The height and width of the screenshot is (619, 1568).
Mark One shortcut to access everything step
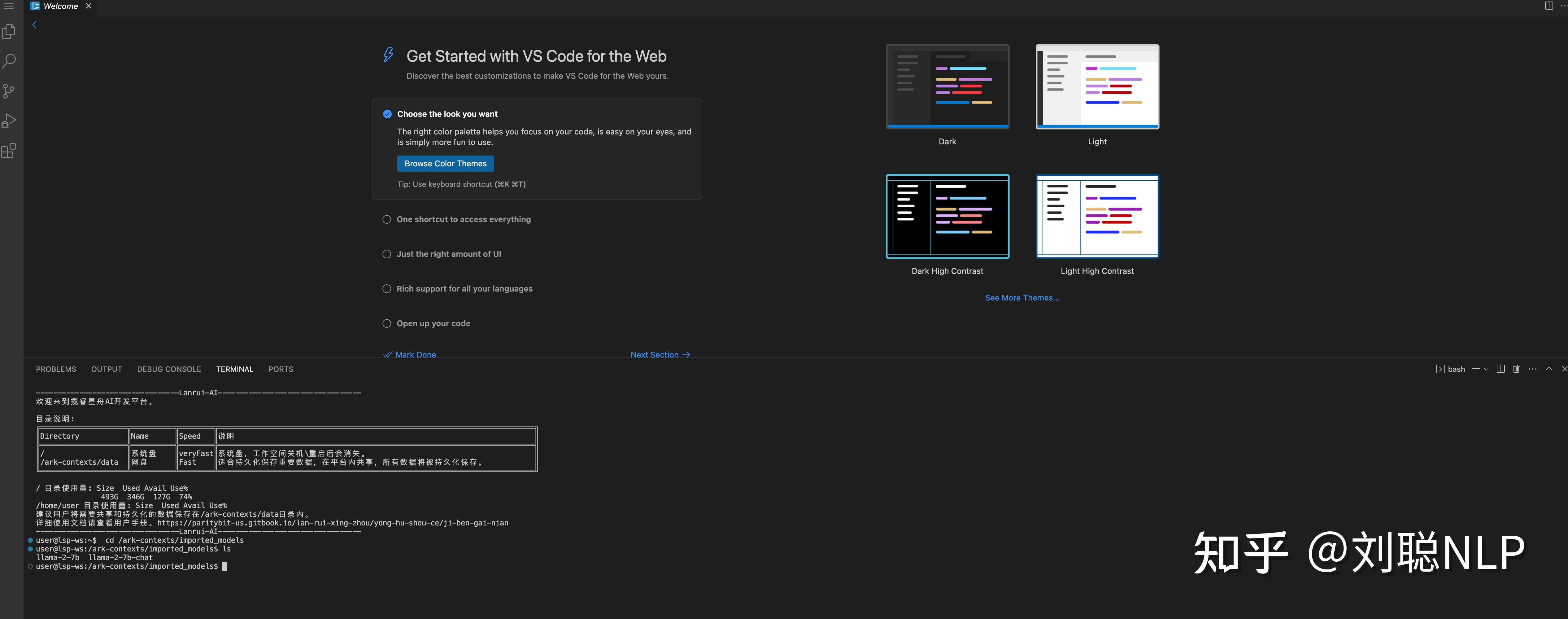(x=386, y=219)
